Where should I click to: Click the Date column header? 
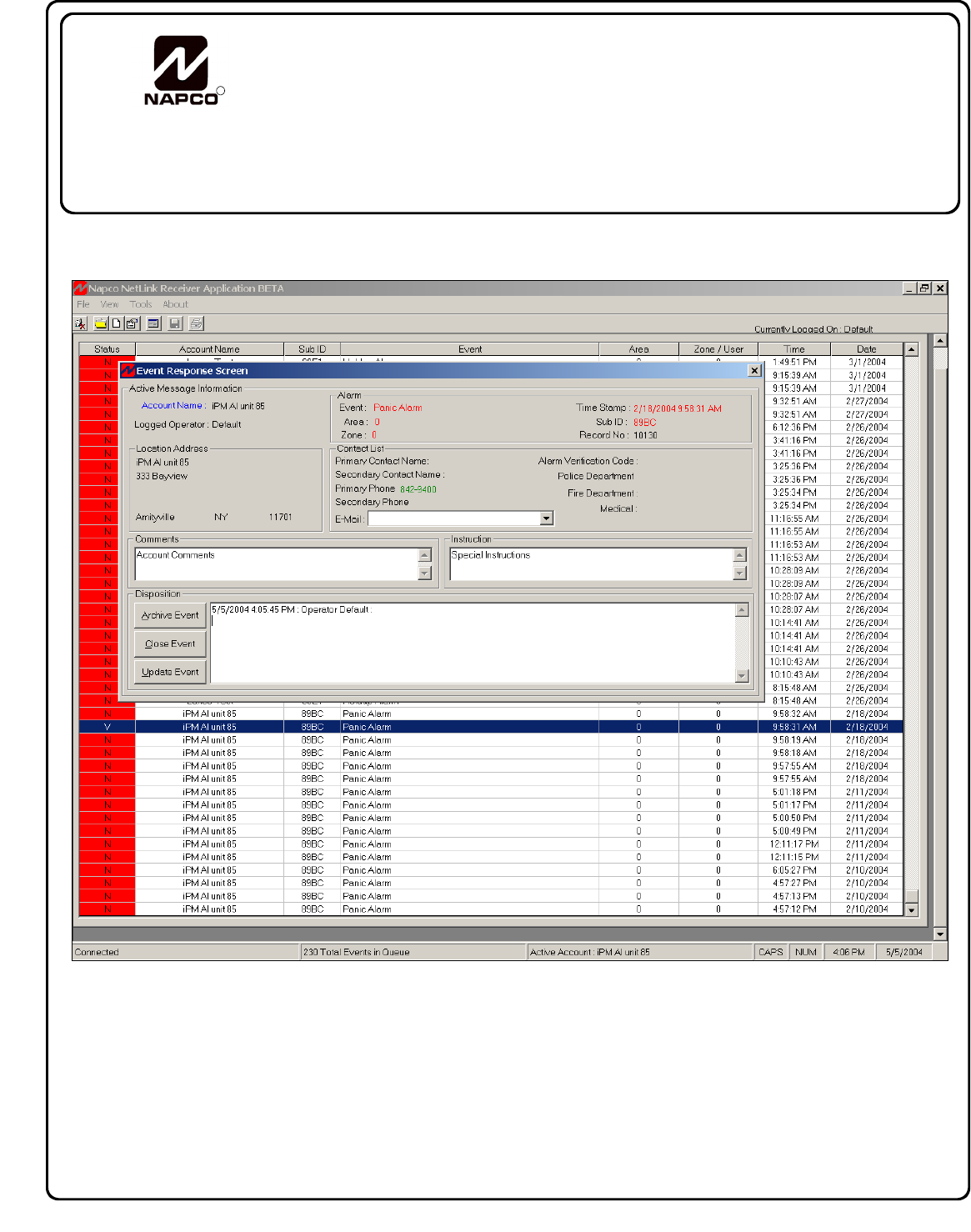coord(867,349)
